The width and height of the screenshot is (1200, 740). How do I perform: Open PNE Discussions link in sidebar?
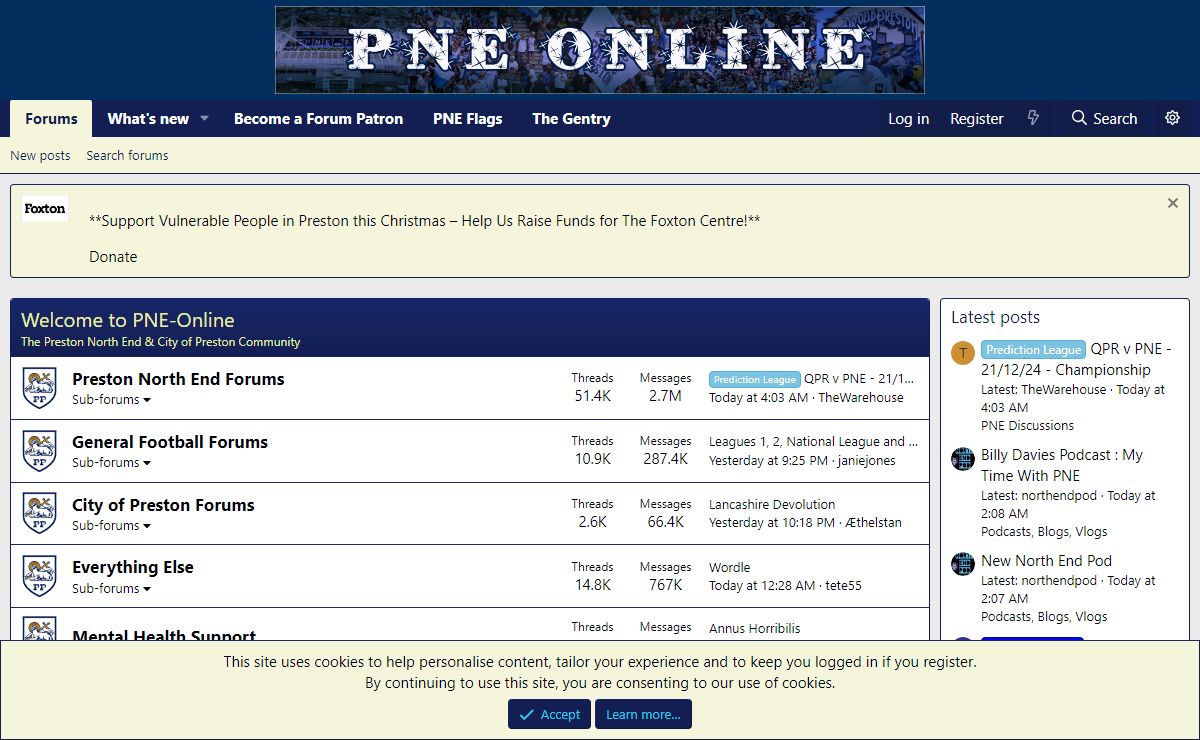point(1027,425)
